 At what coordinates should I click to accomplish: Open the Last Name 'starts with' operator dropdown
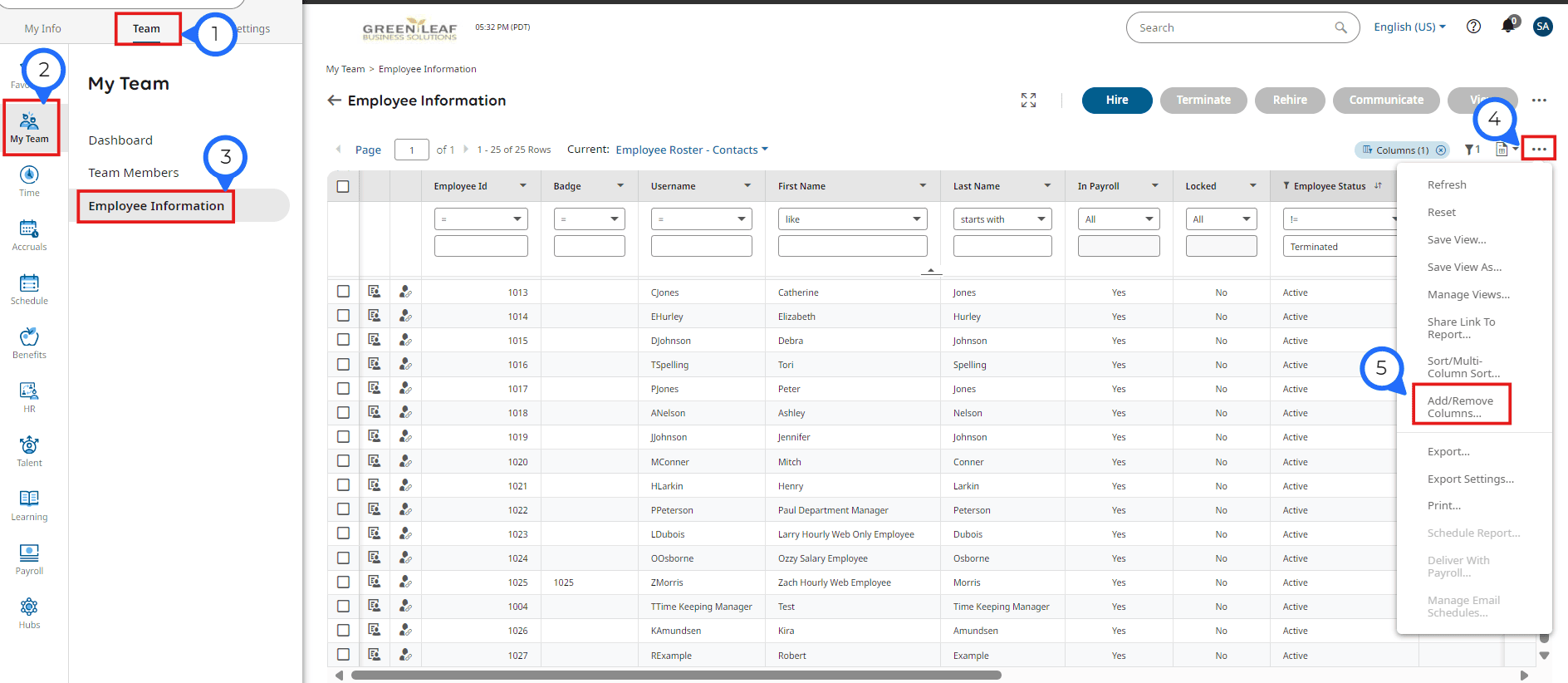click(x=1002, y=219)
